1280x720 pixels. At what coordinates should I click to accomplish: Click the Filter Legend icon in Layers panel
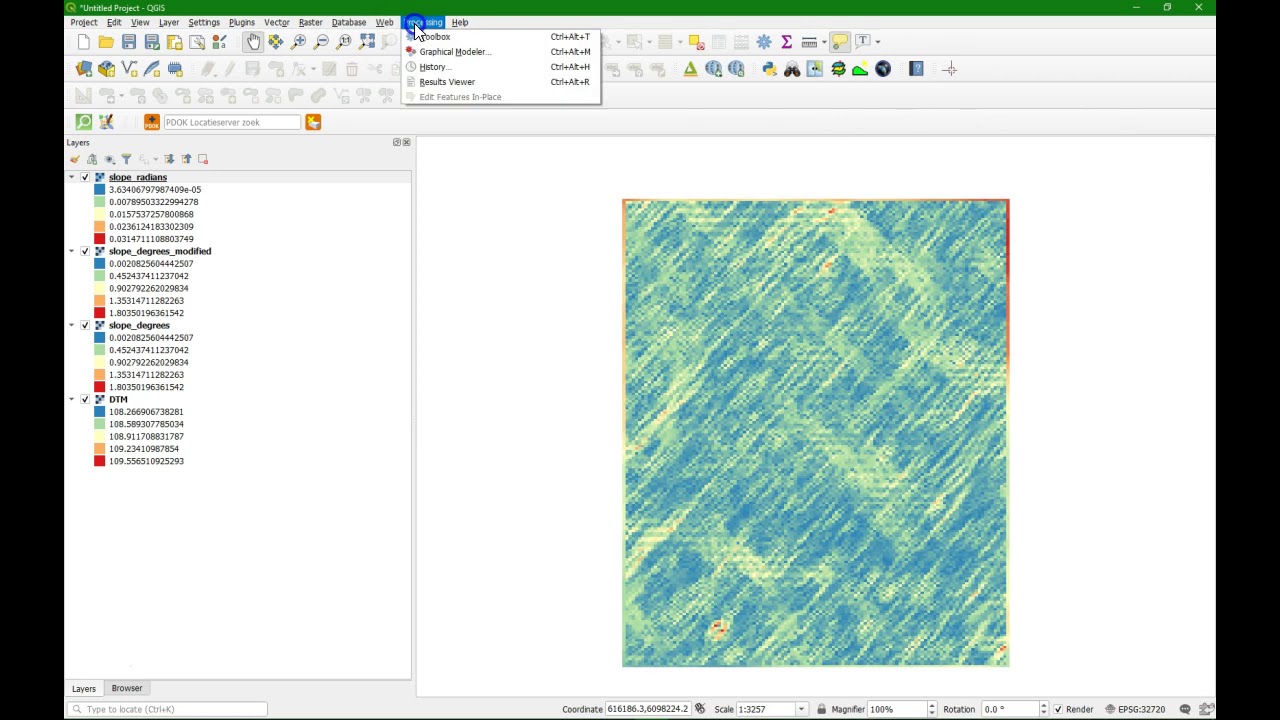[x=126, y=159]
